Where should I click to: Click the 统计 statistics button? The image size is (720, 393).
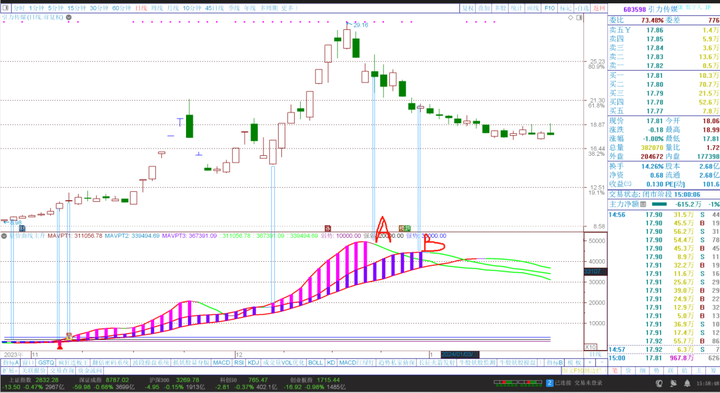tap(516, 8)
